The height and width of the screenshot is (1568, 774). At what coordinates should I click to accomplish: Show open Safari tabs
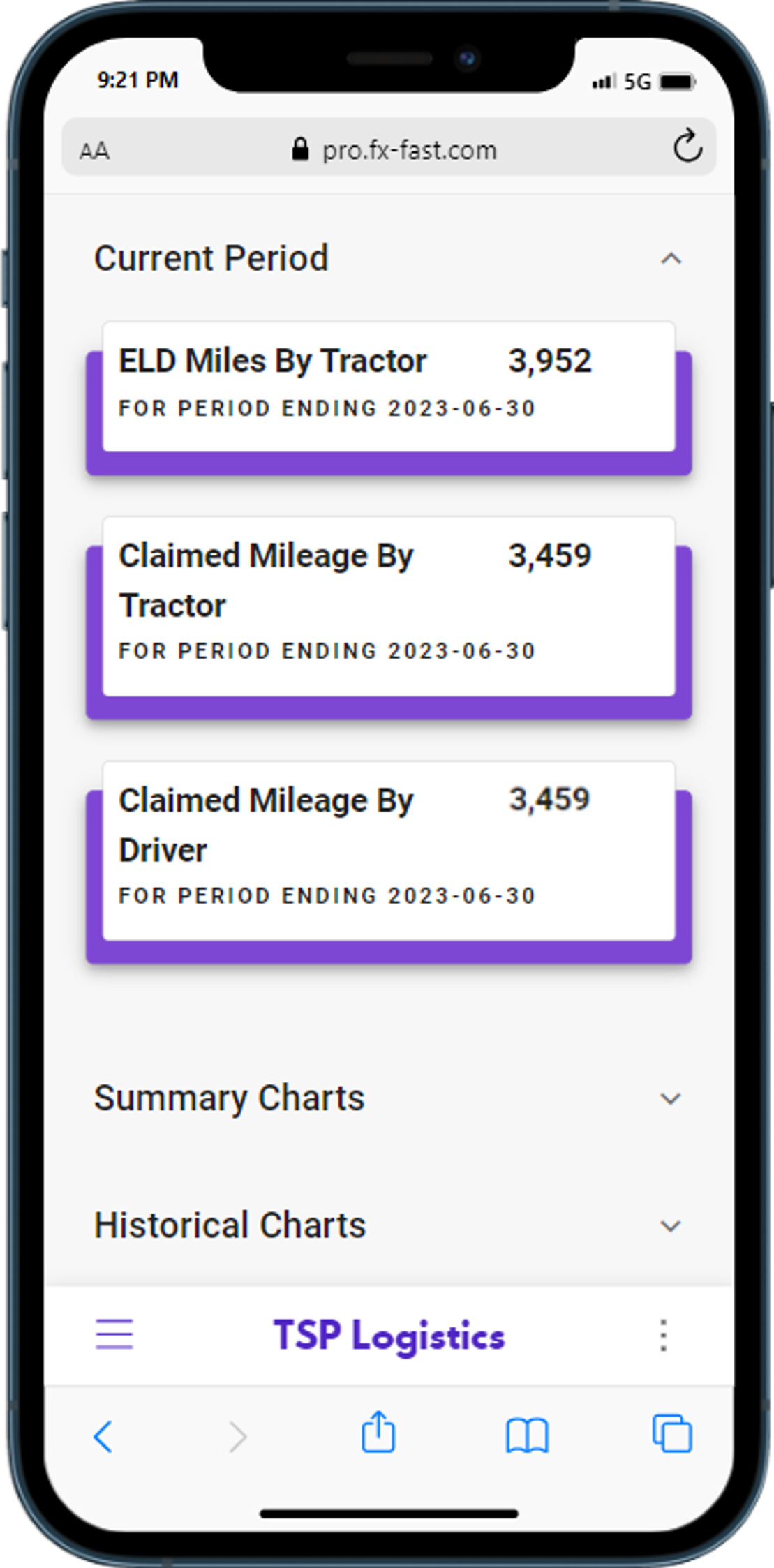pos(671,1434)
